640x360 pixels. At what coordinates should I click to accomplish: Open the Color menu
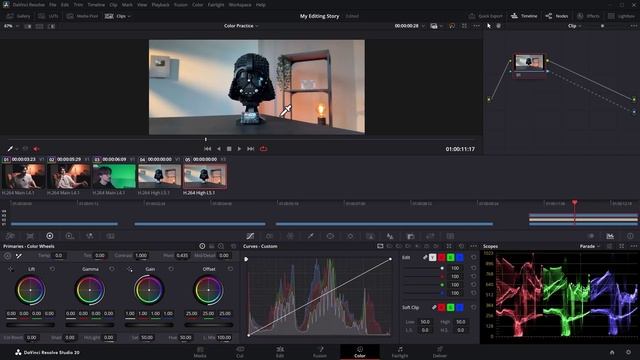point(198,5)
